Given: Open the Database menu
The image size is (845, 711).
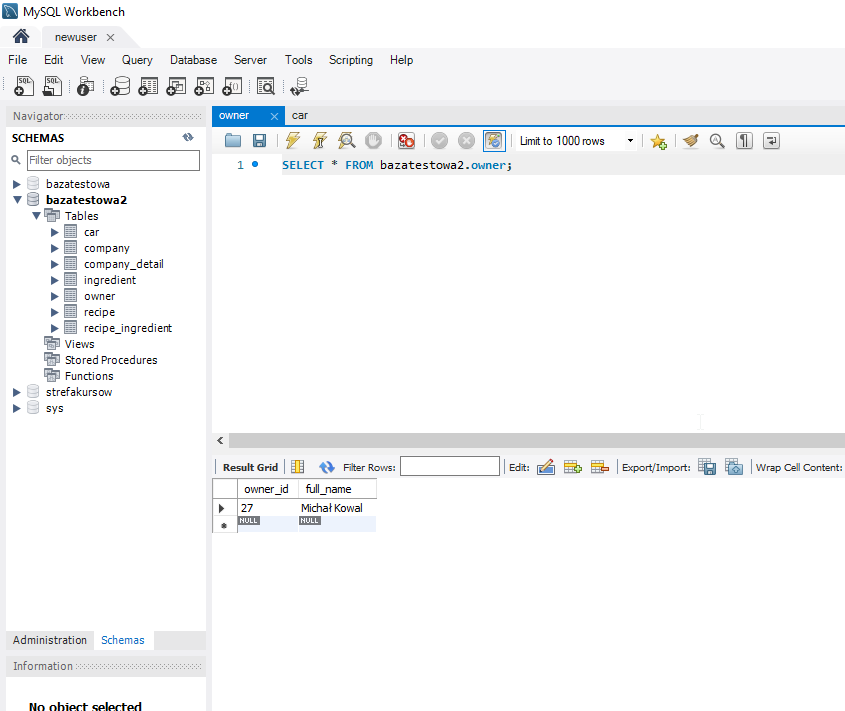Looking at the screenshot, I should pyautogui.click(x=193, y=60).
